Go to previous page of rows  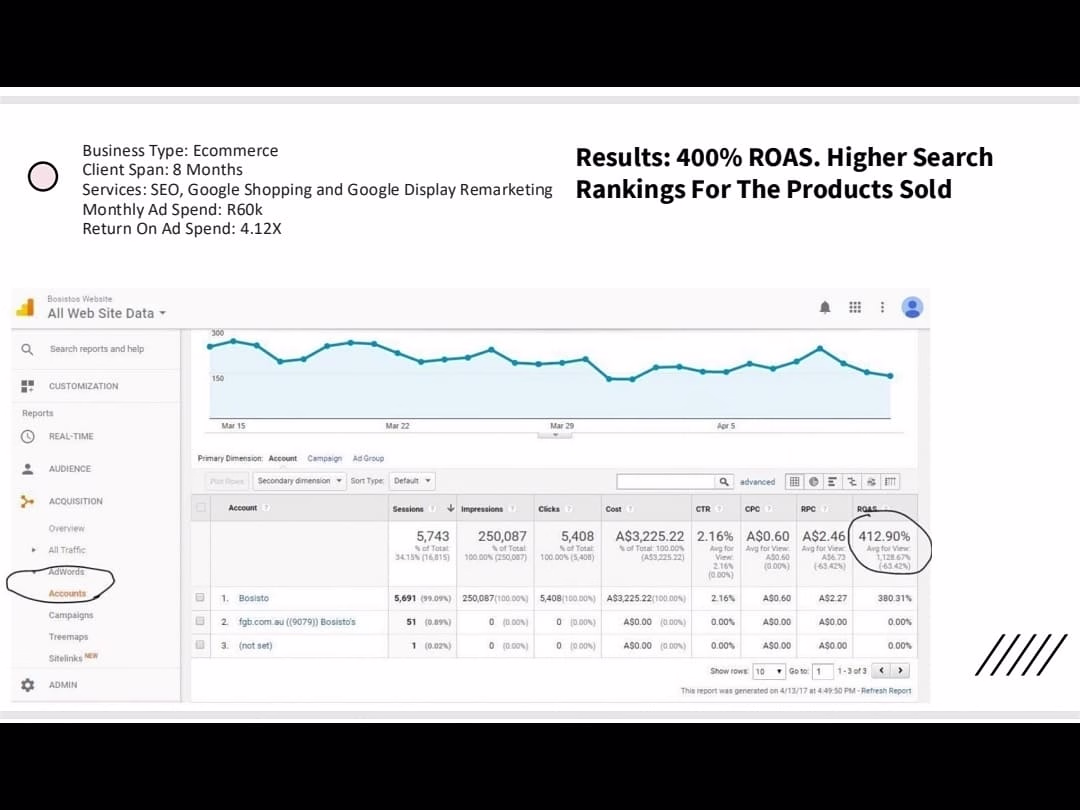point(881,670)
